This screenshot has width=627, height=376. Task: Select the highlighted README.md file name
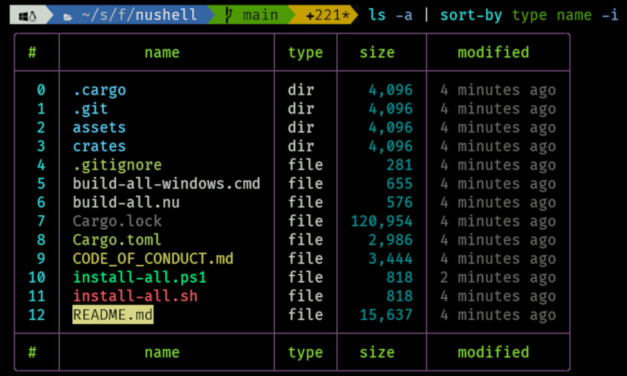pyautogui.click(x=113, y=315)
